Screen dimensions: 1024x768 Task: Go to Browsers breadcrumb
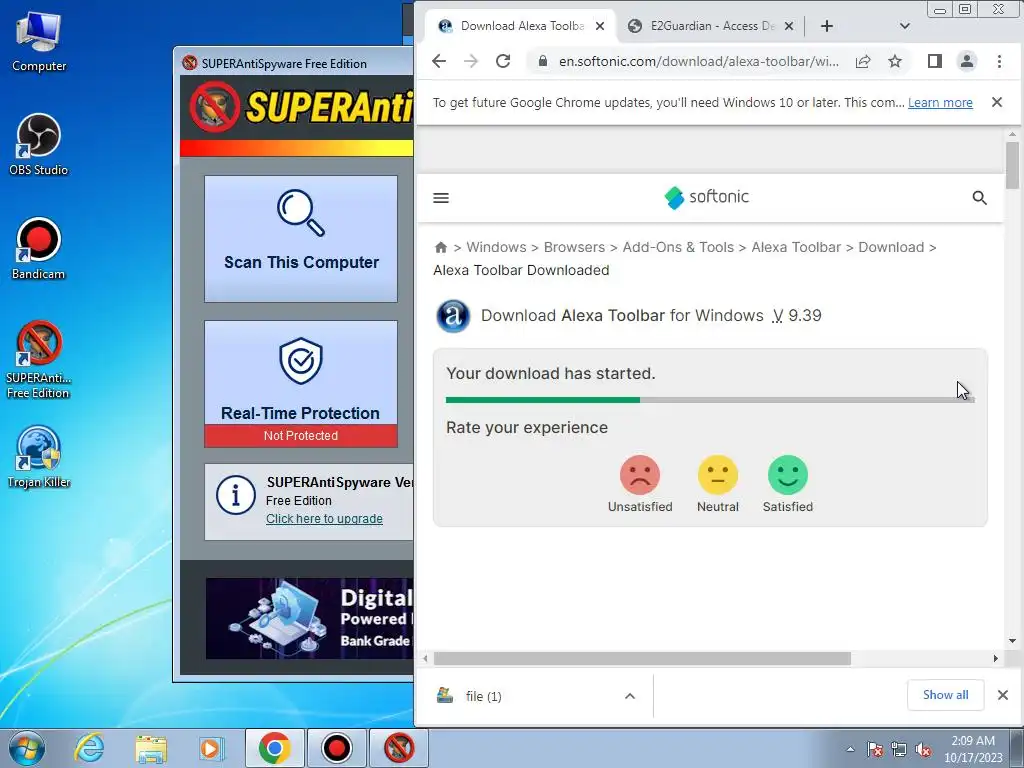click(x=574, y=248)
